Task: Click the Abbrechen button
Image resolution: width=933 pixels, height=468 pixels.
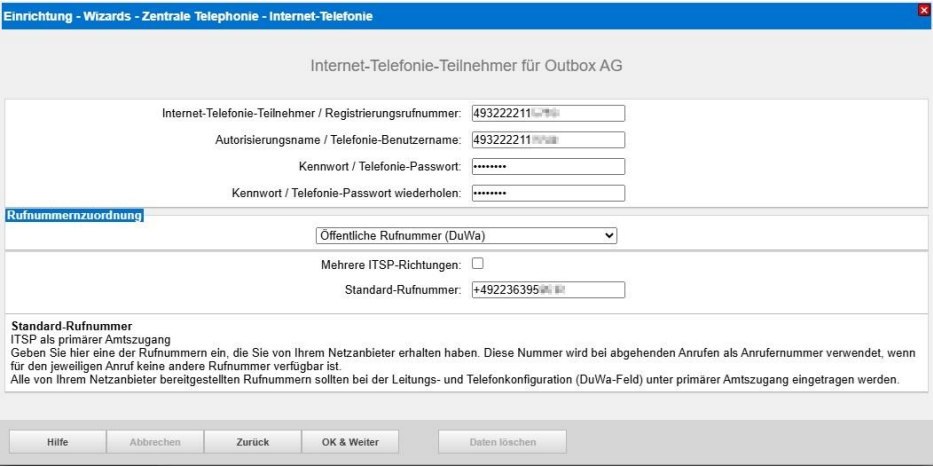Action: click(155, 442)
